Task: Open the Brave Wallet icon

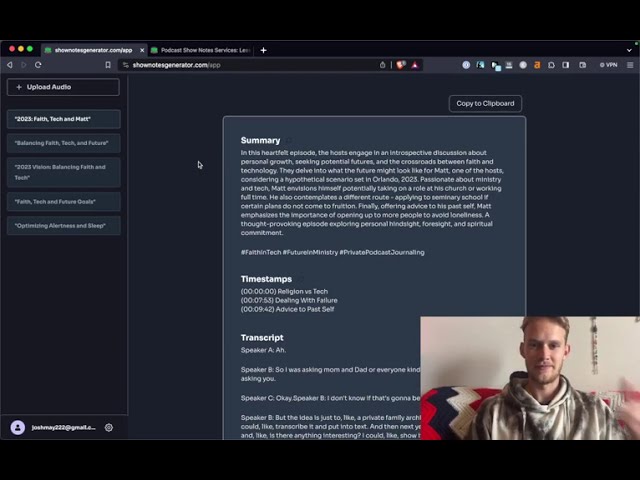Action: pyautogui.click(x=582, y=65)
